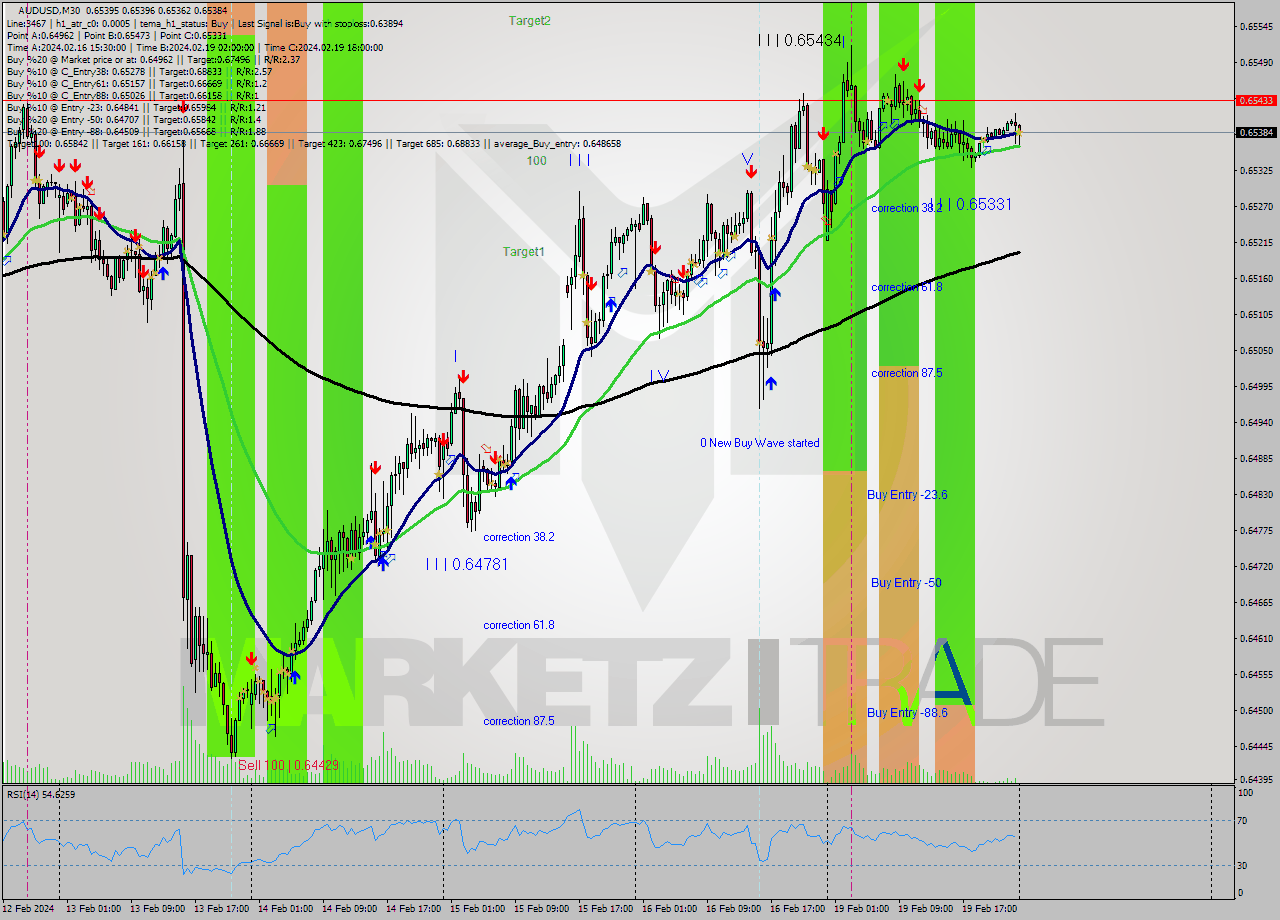Click the '14 Feb 01:00' time axis label
Viewport: 1280px width, 920px height.
click(x=286, y=909)
